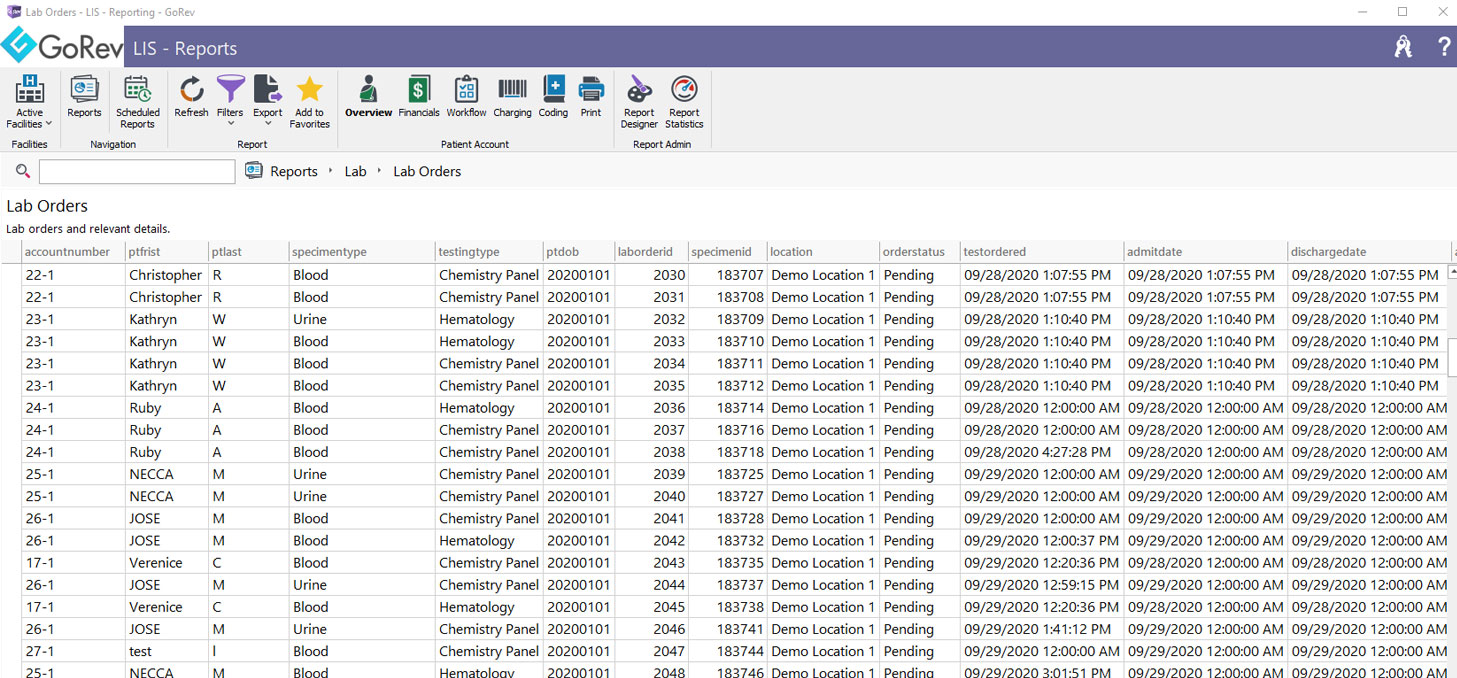Open the Reports navigation icon
This screenshot has width=1457, height=678.
pos(84,97)
